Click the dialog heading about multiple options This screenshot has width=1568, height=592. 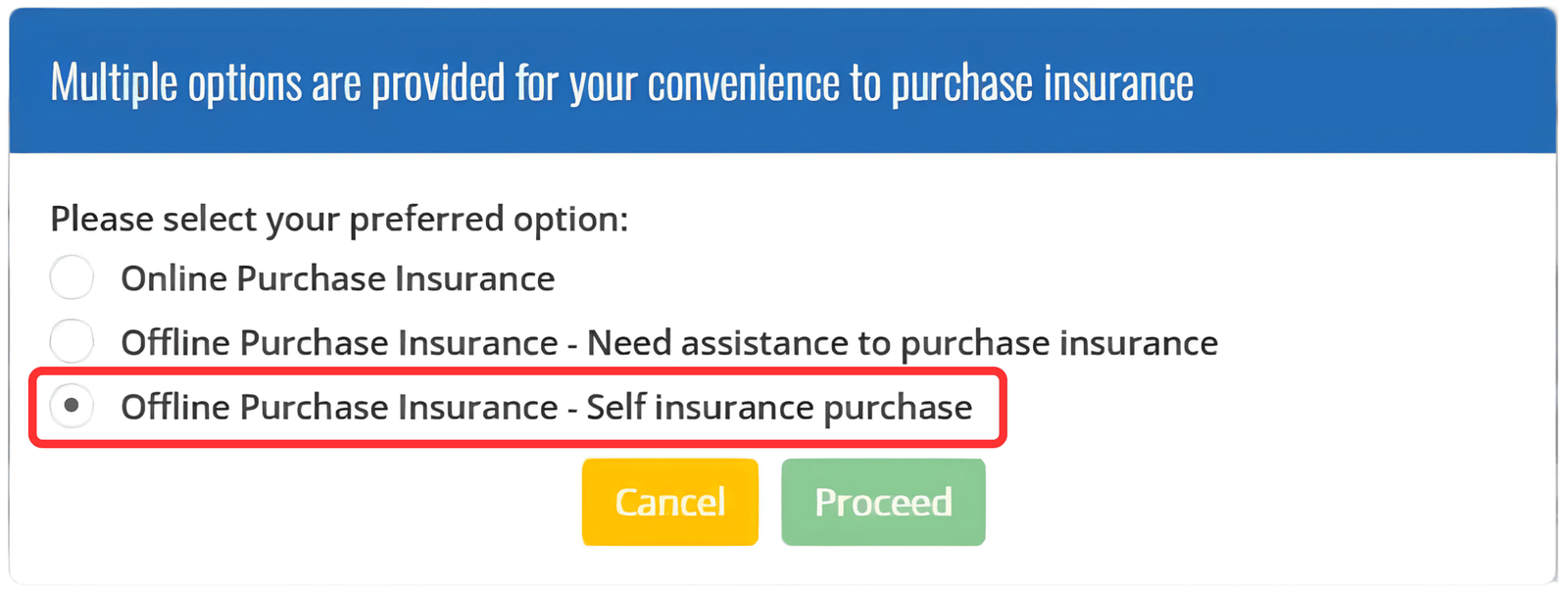[x=620, y=82]
